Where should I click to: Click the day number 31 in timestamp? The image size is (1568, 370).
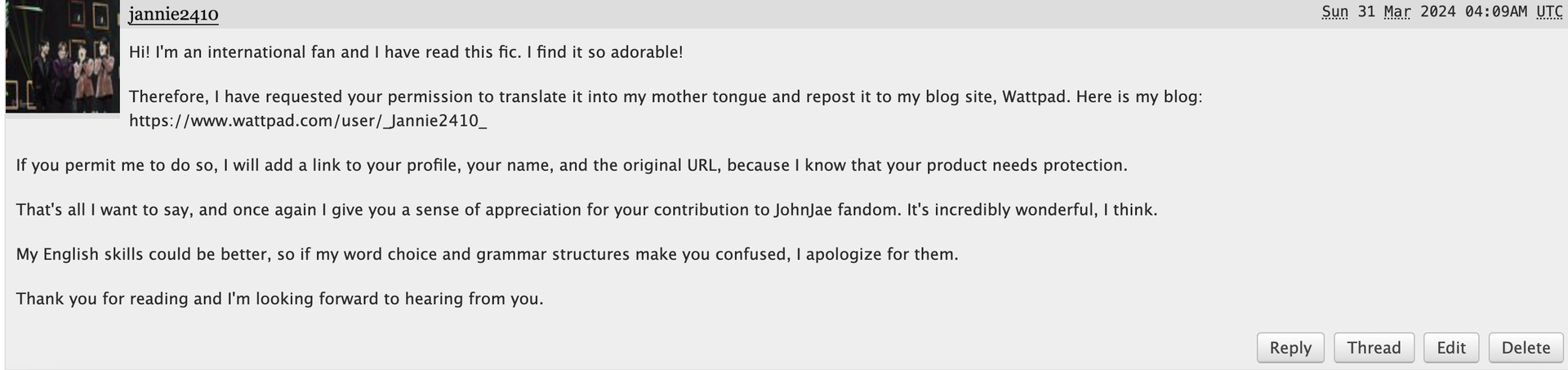(1367, 12)
